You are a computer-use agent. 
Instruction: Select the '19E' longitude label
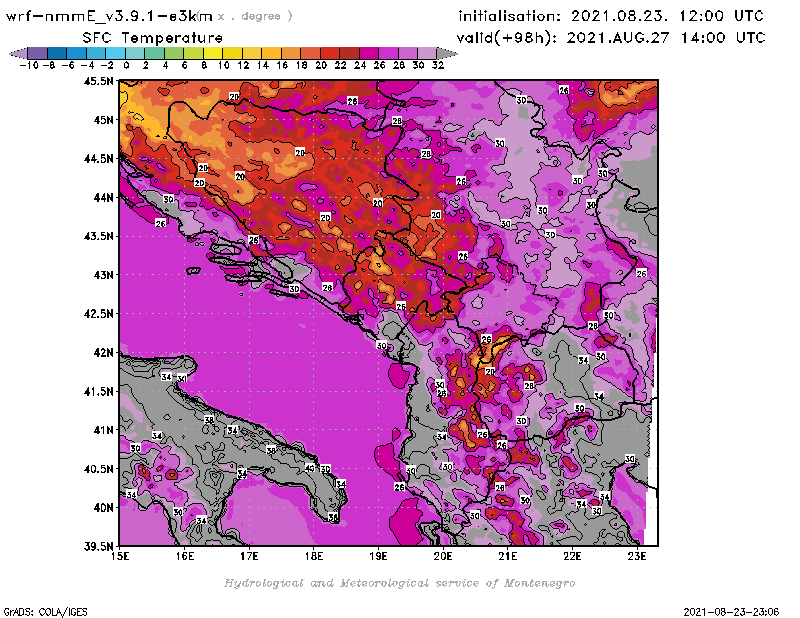click(x=378, y=557)
